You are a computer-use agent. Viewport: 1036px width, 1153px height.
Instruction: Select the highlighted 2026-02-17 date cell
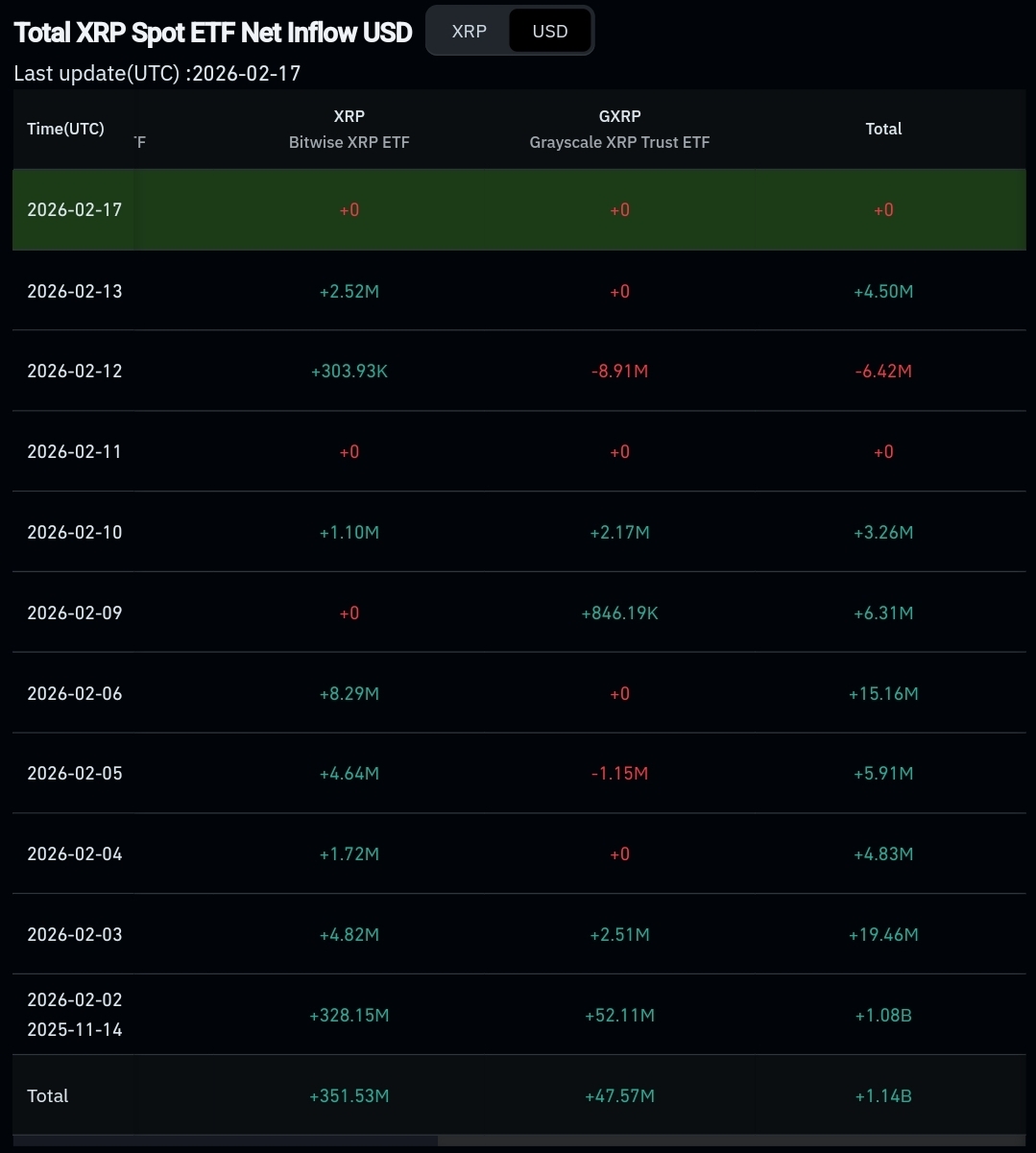[75, 210]
